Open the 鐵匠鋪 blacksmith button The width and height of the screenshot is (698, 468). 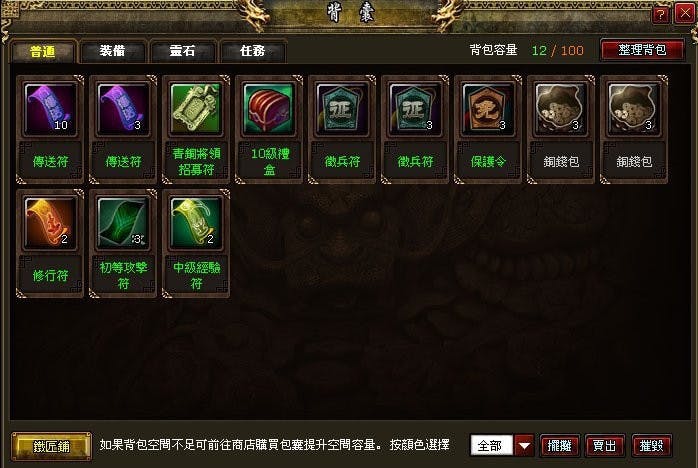point(52,446)
